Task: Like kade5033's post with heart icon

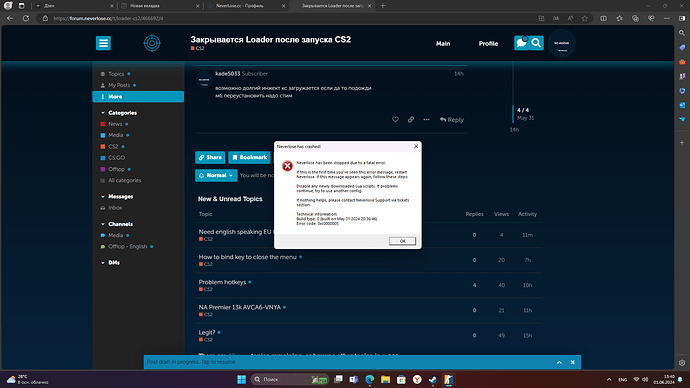Action: coord(395,120)
